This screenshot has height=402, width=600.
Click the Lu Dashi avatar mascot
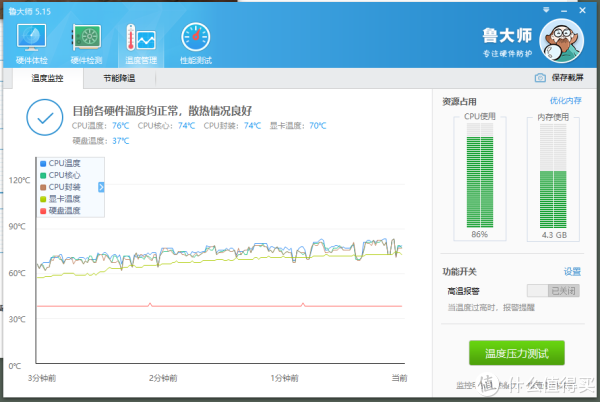pyautogui.click(x=562, y=41)
